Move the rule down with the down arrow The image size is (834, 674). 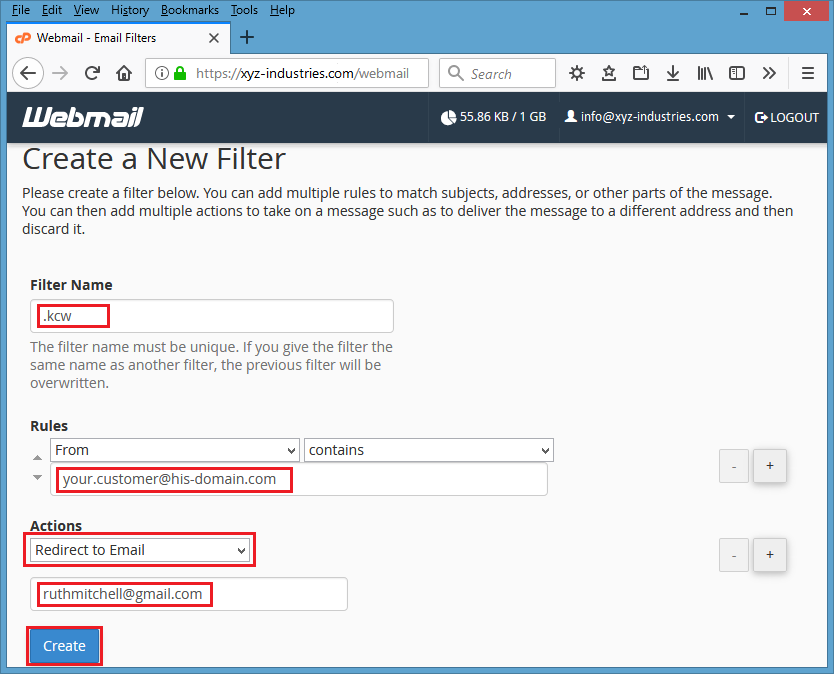pos(37,477)
